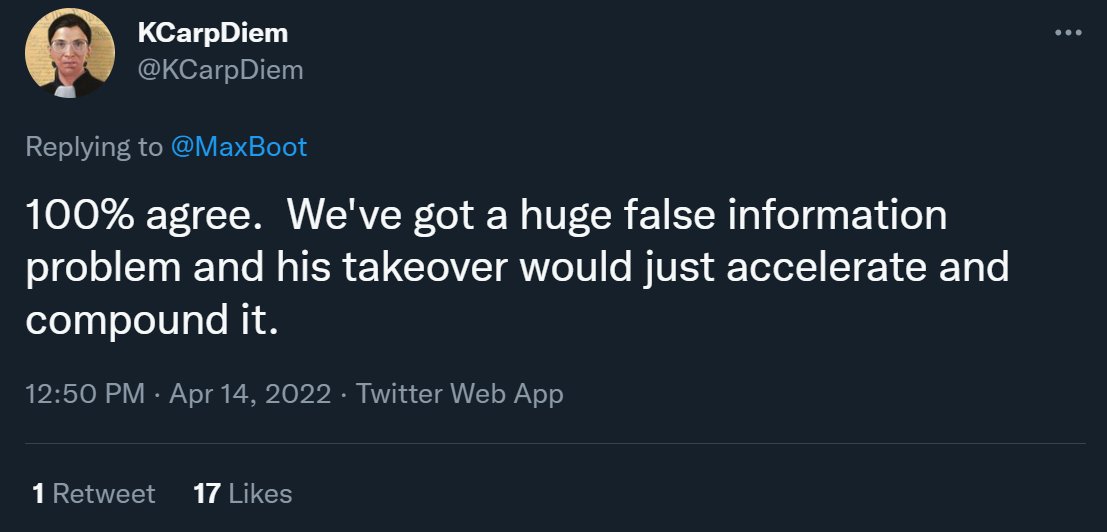Click the "compound it." final line

tap(150, 322)
